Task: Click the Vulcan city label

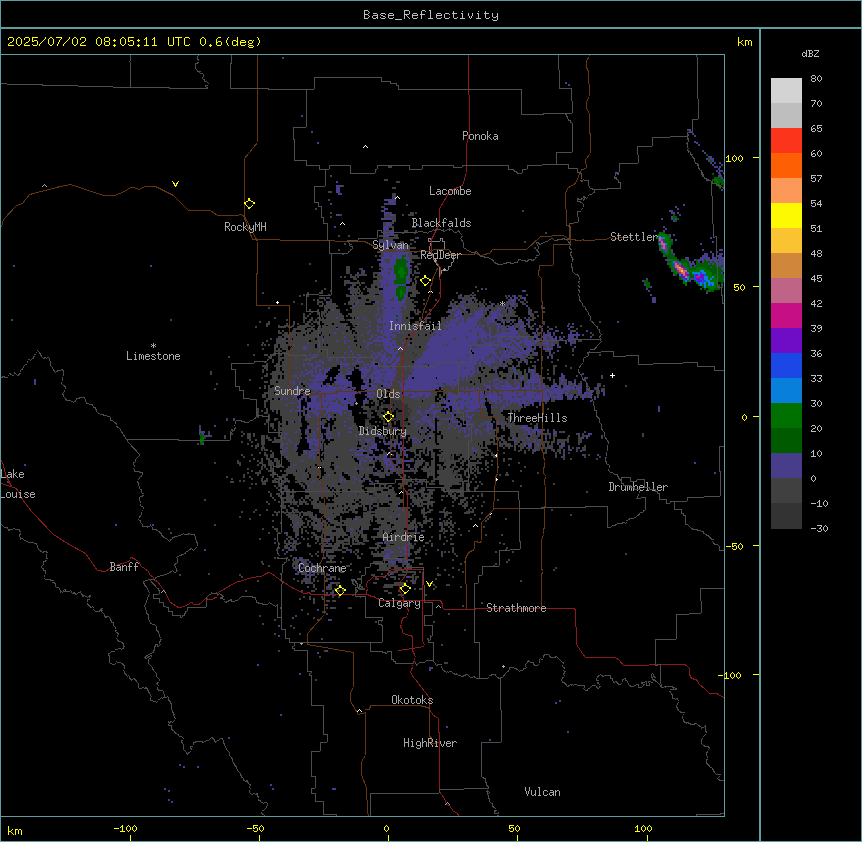Action: [x=542, y=792]
